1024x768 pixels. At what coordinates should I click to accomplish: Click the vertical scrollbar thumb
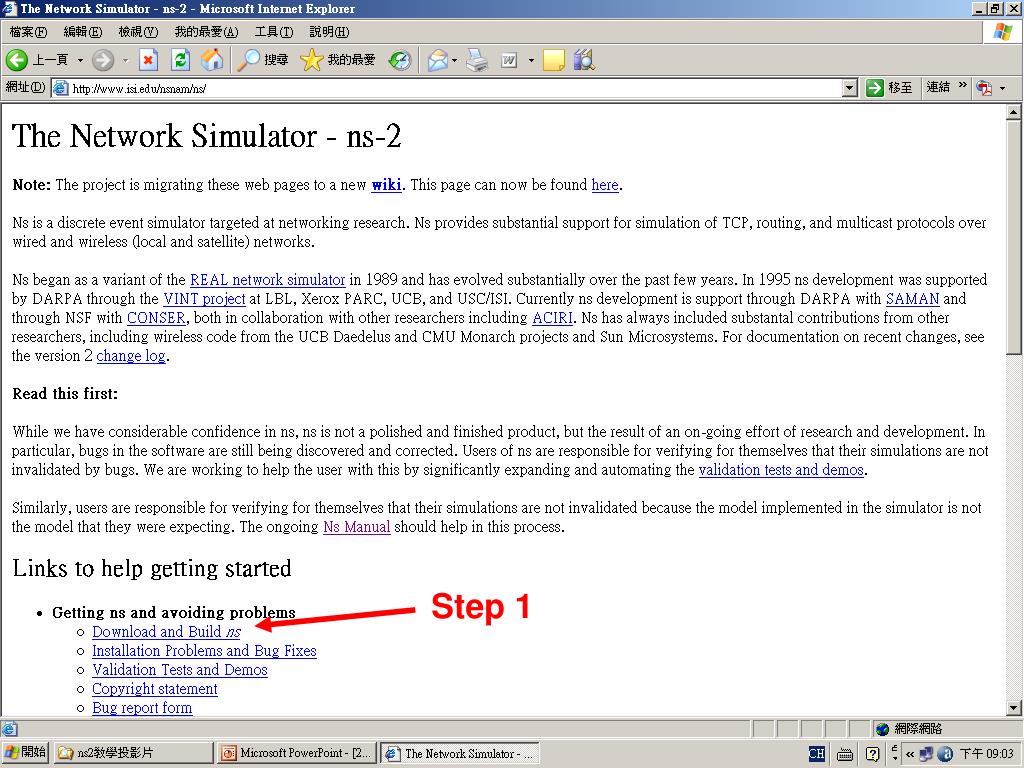[1014, 237]
